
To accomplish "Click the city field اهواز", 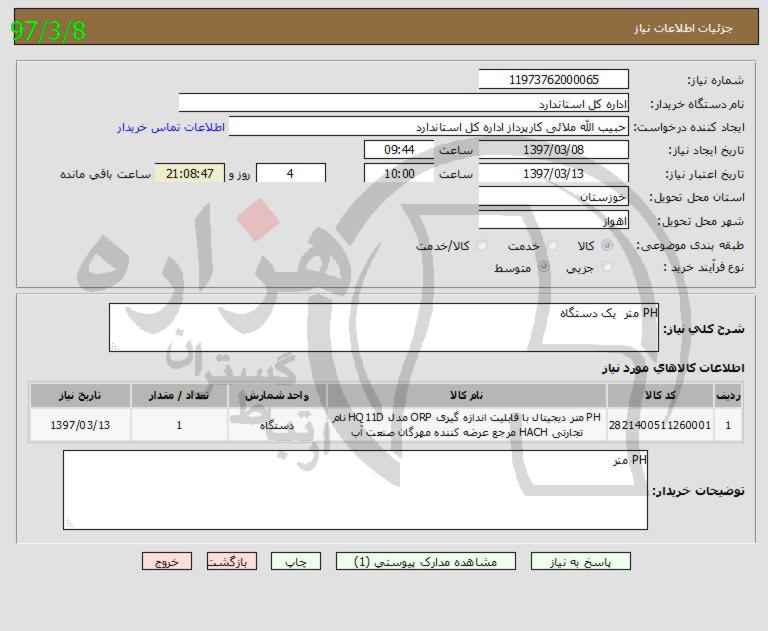I will pyautogui.click(x=553, y=220).
